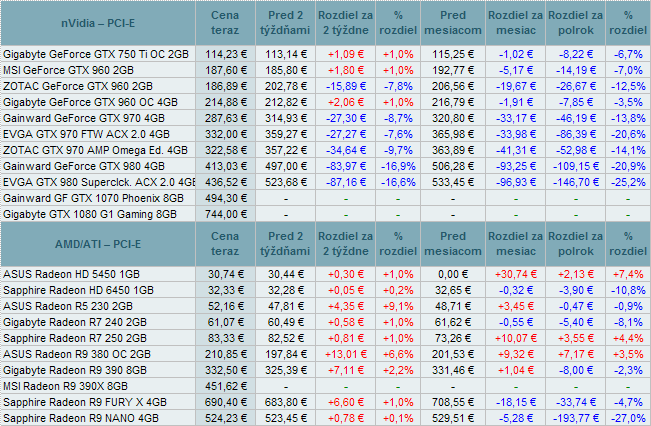This screenshot has width=651, height=426.
Task: Select EVGA GTX 970 FTW ACX 2.0 4GB
Action: tap(86, 134)
